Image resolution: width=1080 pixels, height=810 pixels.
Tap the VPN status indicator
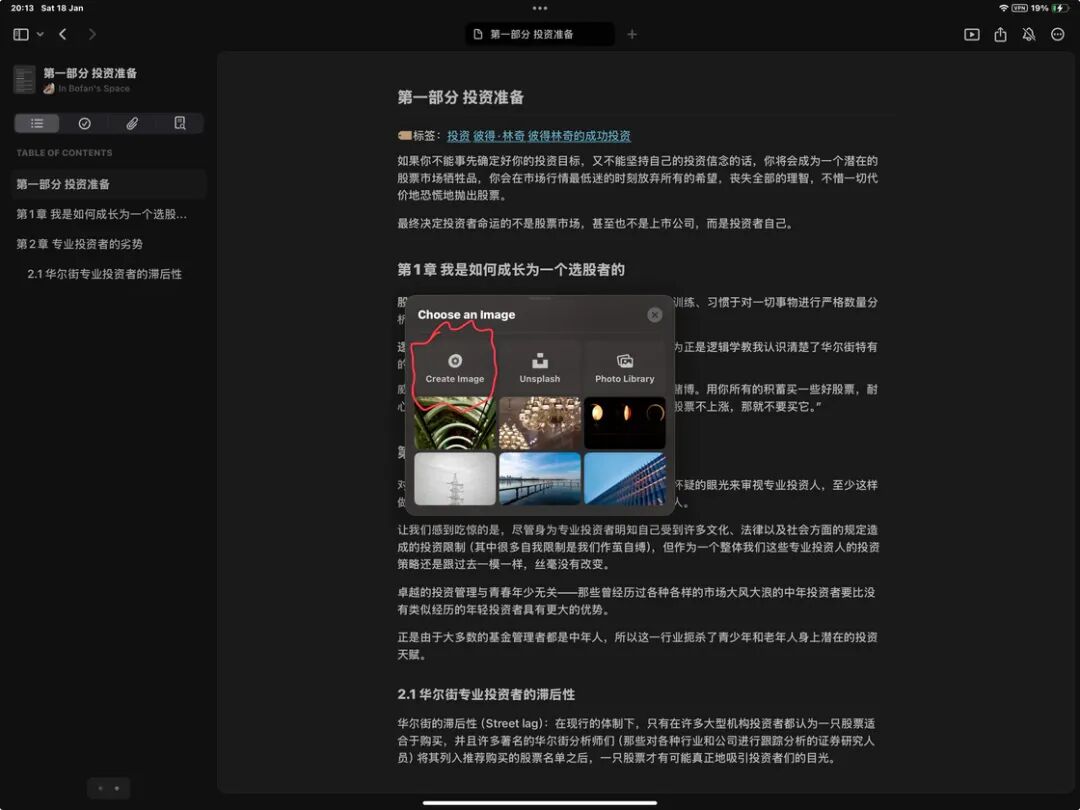(1019, 8)
